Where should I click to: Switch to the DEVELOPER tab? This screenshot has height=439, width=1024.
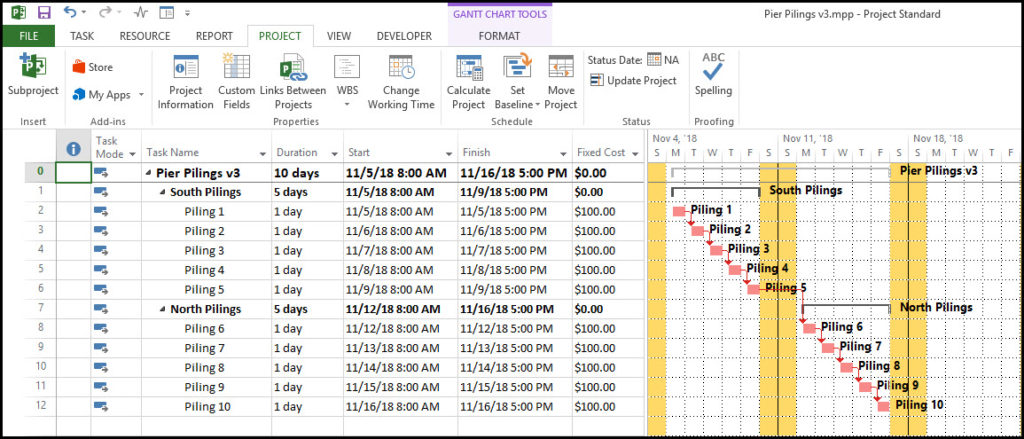[404, 37]
